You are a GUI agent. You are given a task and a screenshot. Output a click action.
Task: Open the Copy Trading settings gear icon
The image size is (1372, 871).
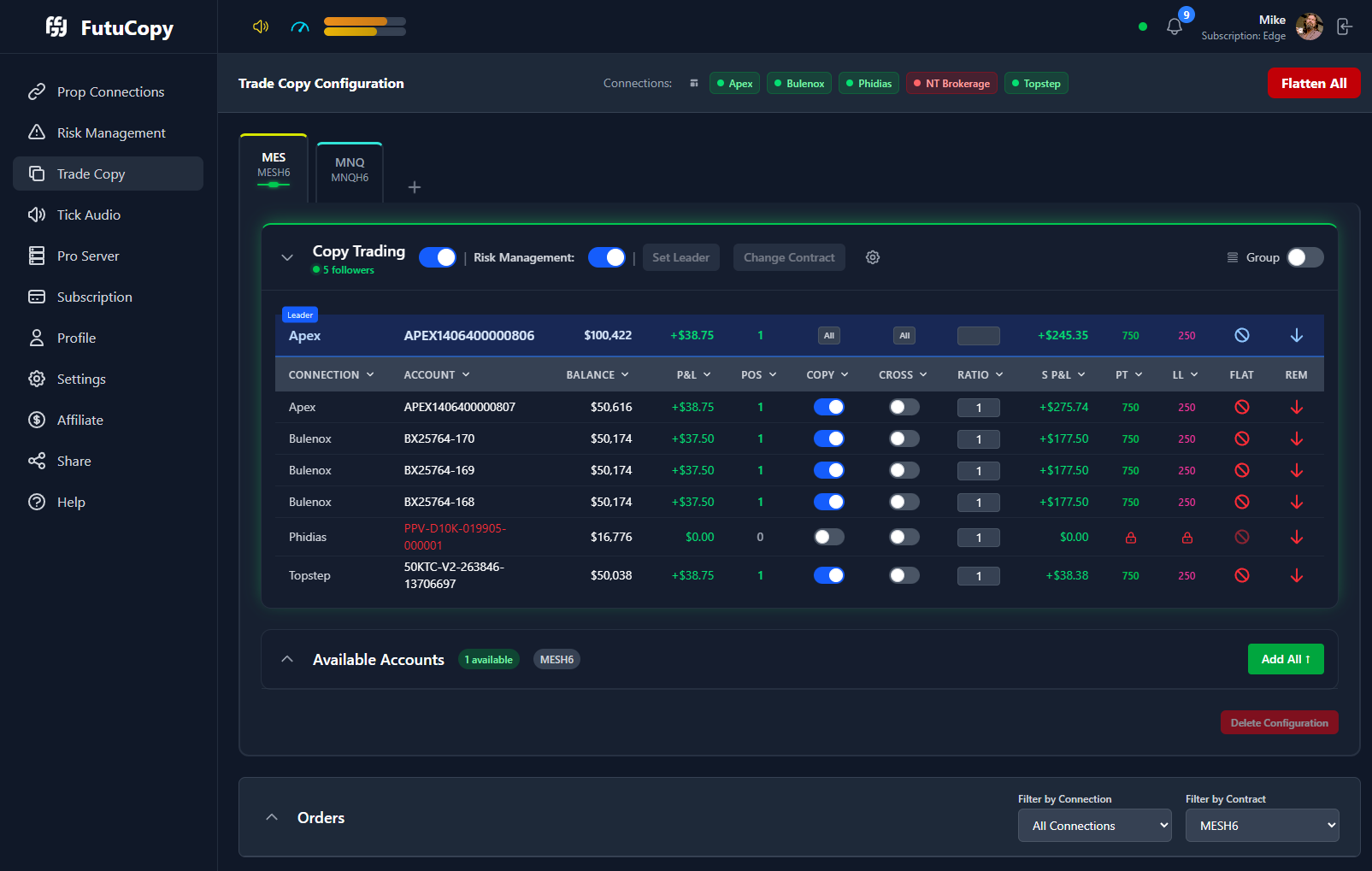(873, 257)
